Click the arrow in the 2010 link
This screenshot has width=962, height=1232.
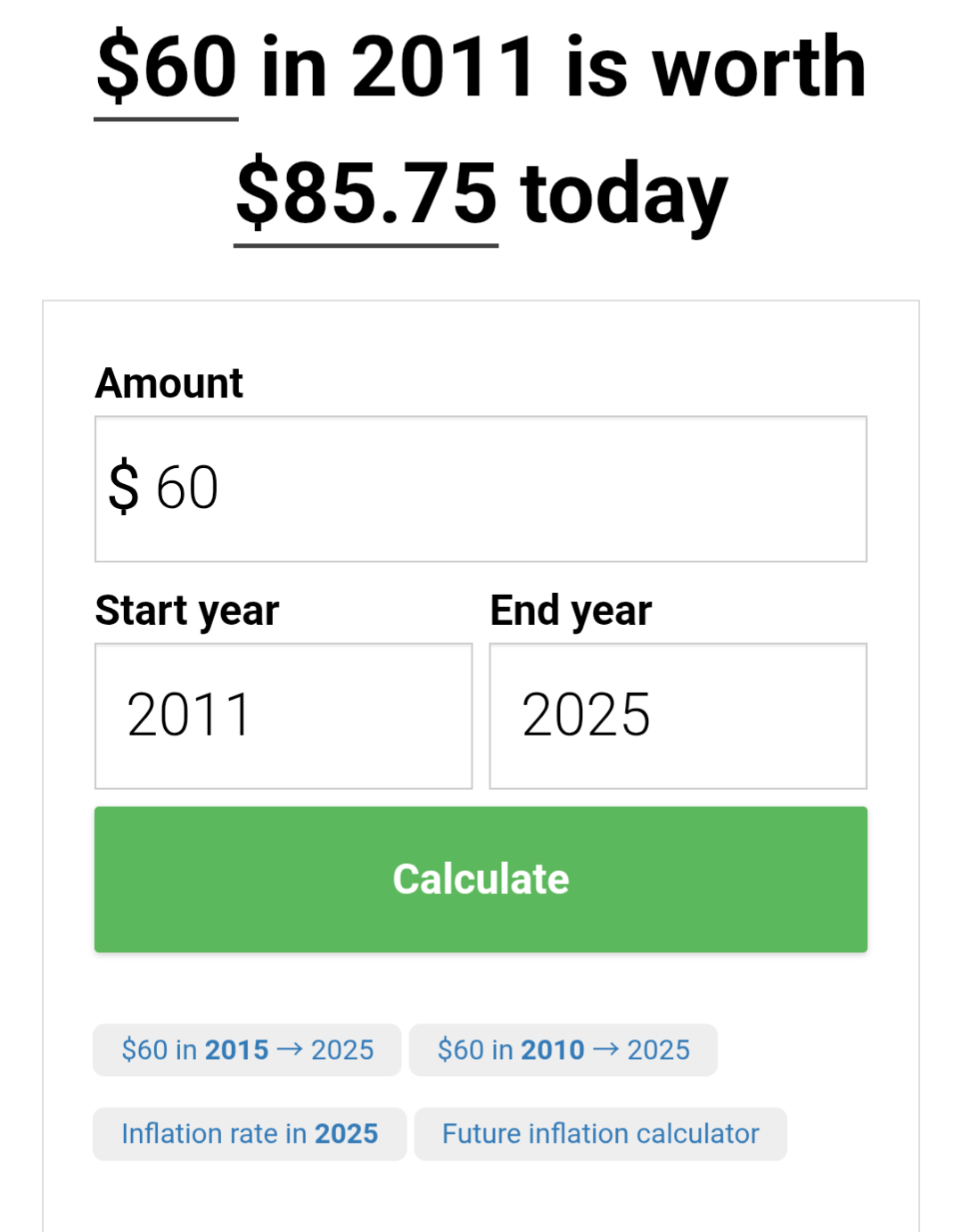[605, 1050]
